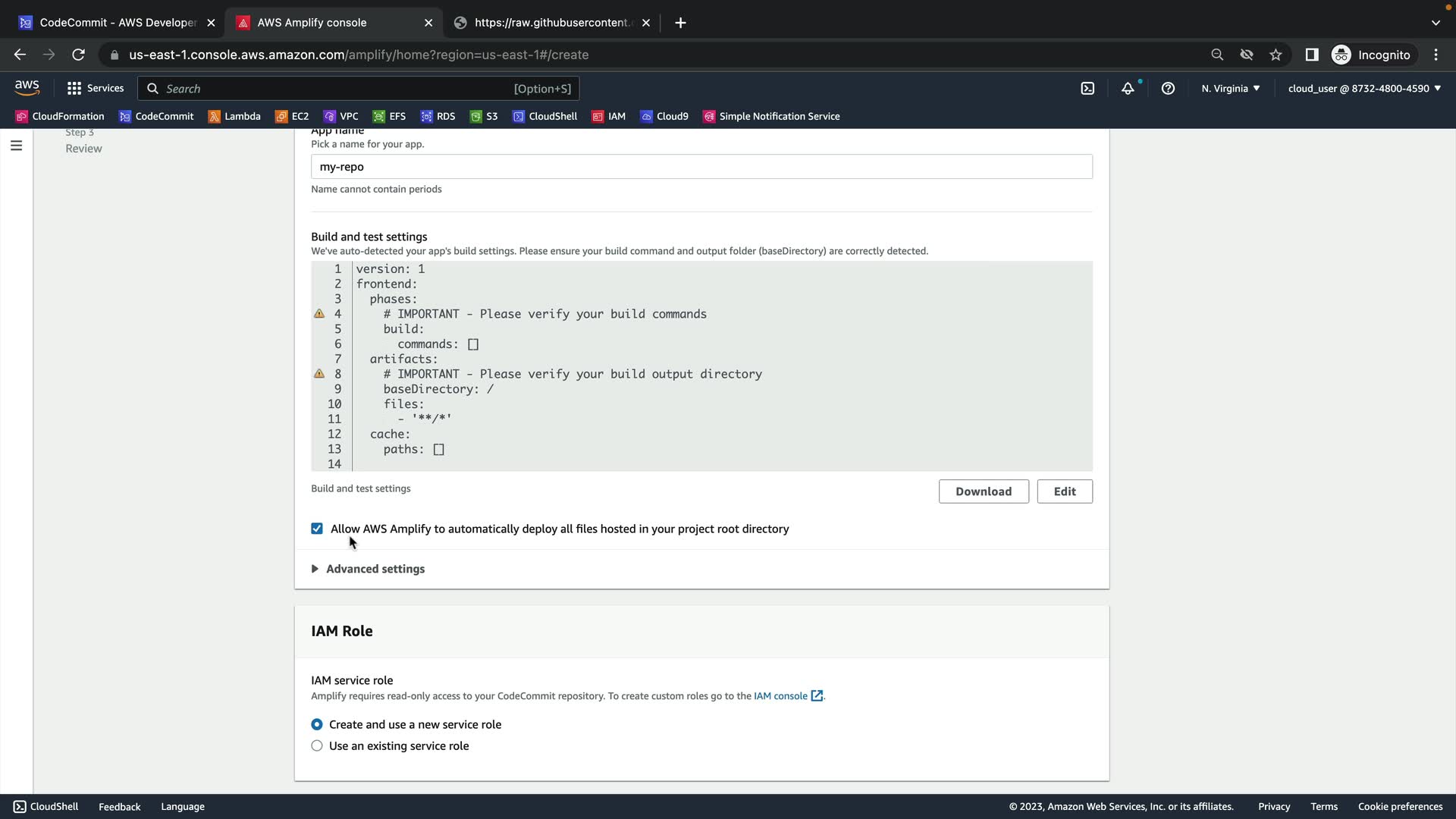Image resolution: width=1456 pixels, height=819 pixels.
Task: Click the Download build settings button
Action: (983, 491)
